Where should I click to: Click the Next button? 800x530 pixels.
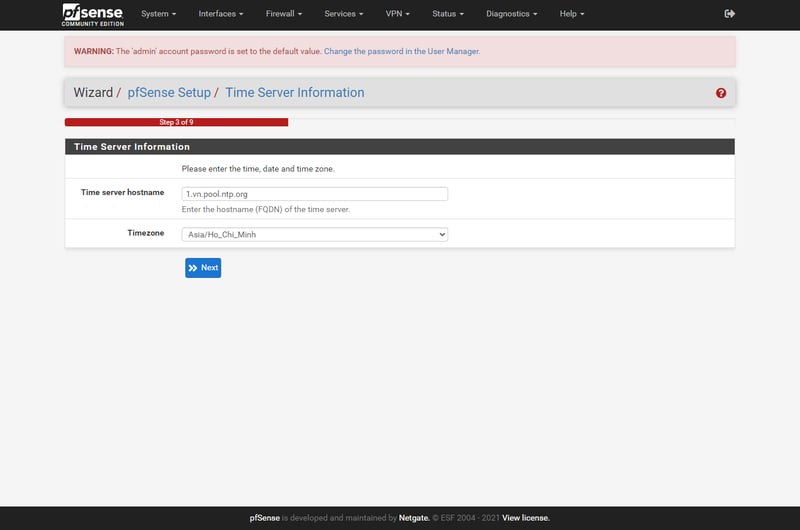(203, 268)
